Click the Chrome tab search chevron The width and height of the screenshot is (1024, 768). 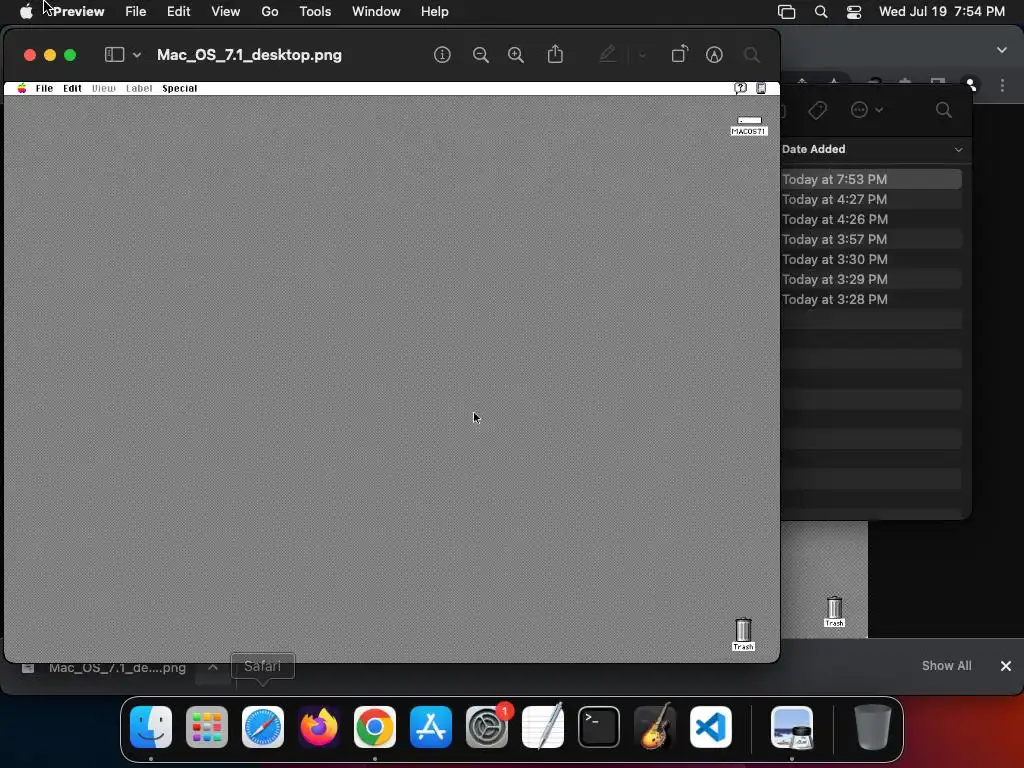1002,50
